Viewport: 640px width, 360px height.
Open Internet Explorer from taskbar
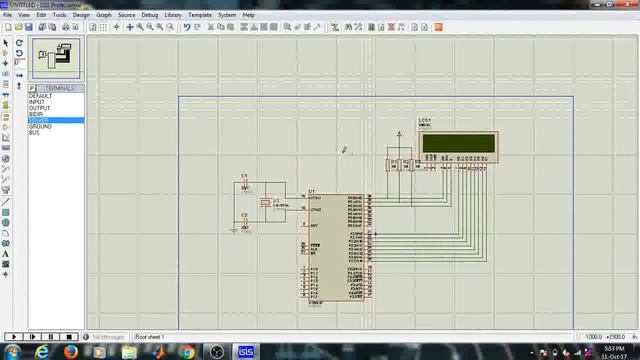(x=42, y=351)
